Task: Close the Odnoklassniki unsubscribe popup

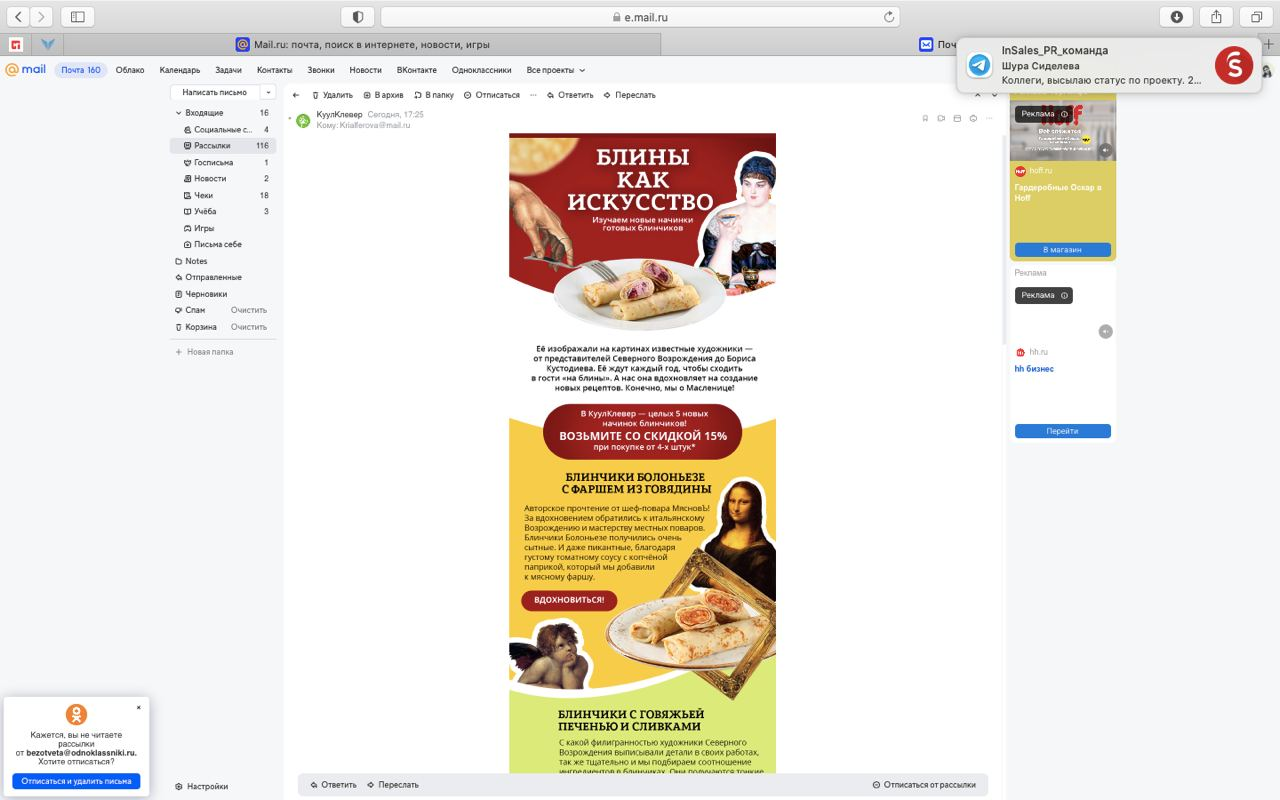Action: point(138,707)
